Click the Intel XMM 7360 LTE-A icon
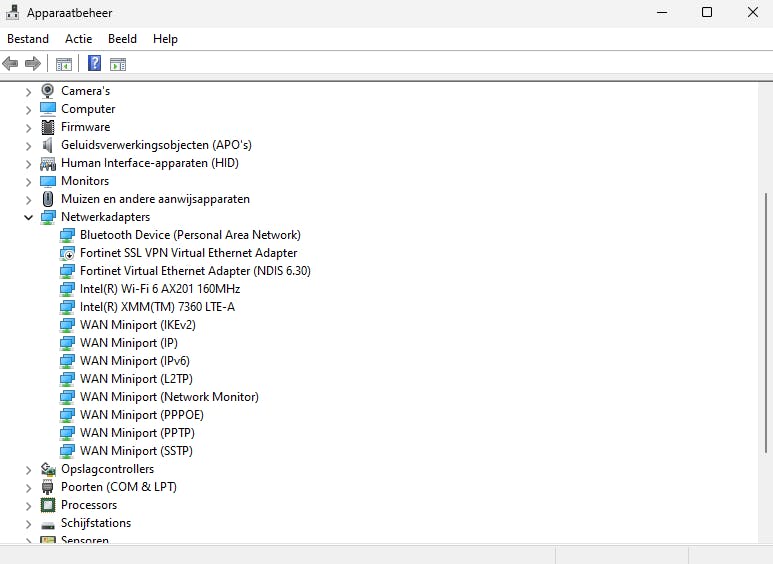 click(x=67, y=307)
